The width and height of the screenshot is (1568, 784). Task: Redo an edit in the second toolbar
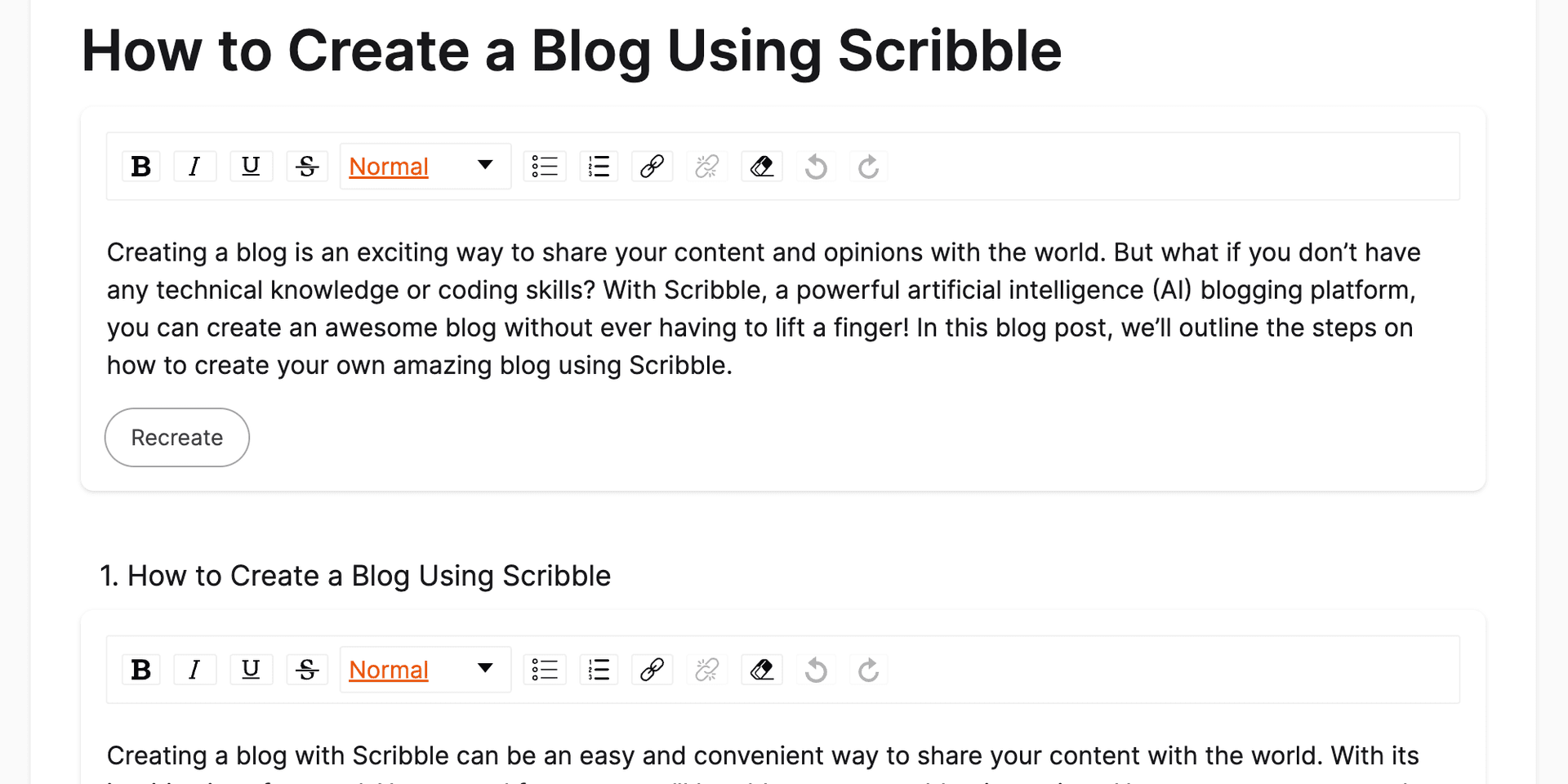[868, 669]
